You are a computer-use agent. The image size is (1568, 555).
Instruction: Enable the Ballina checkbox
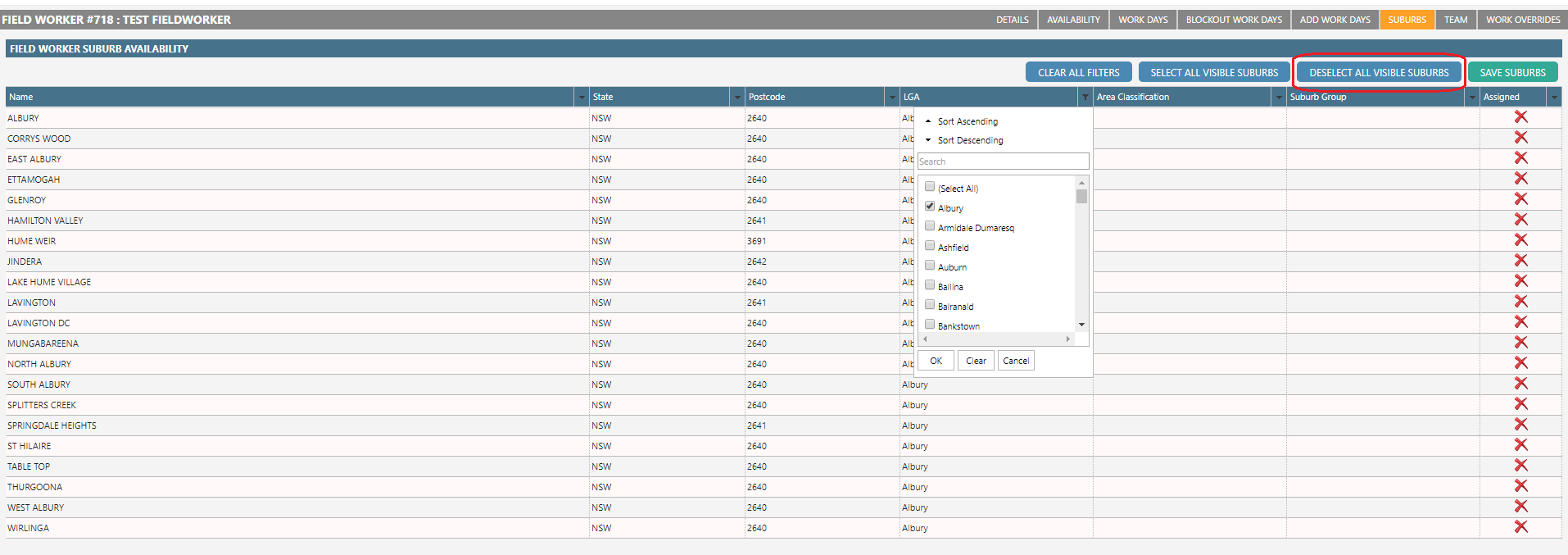point(930,285)
